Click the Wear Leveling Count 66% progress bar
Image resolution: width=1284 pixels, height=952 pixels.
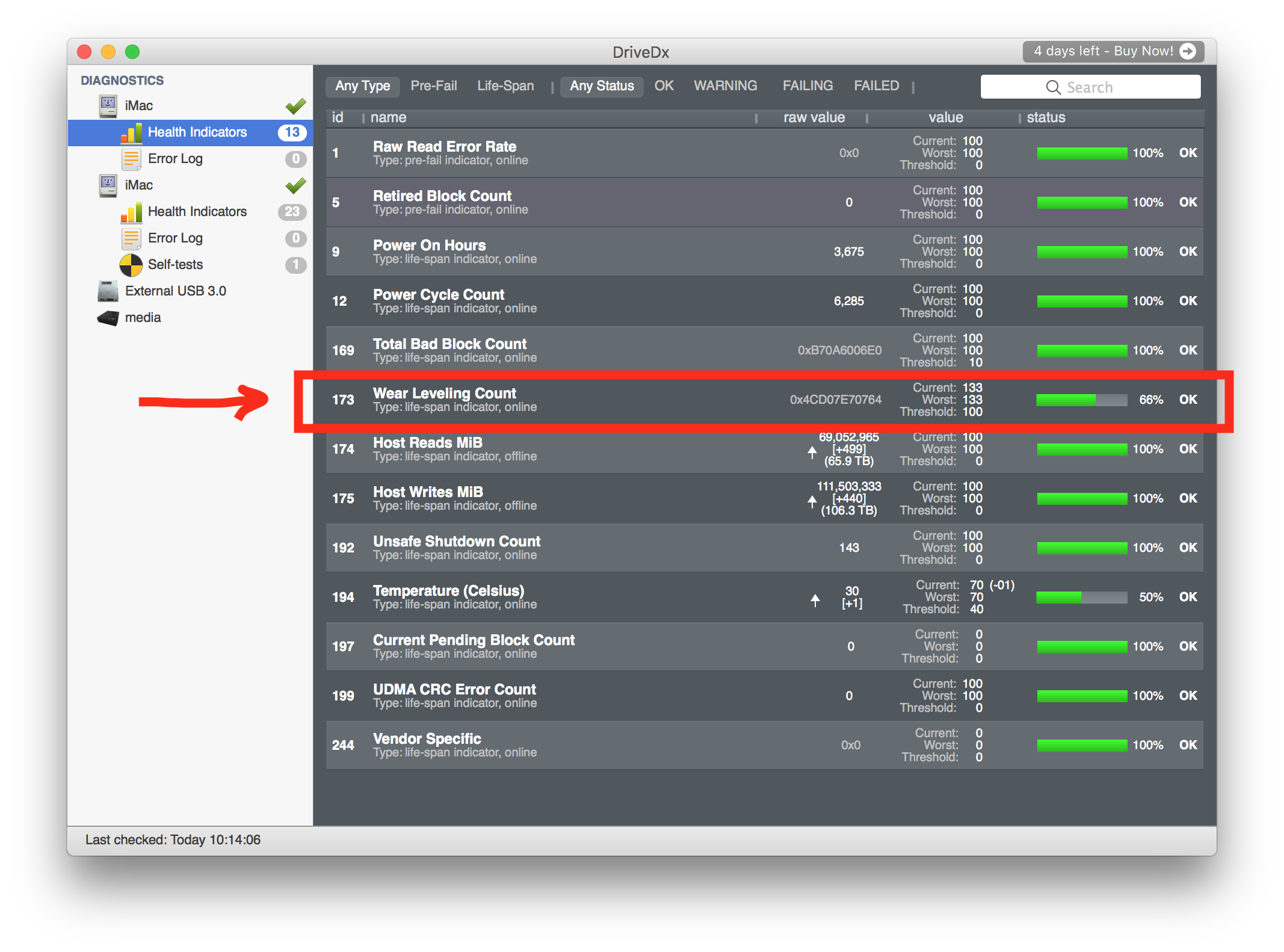click(1081, 400)
